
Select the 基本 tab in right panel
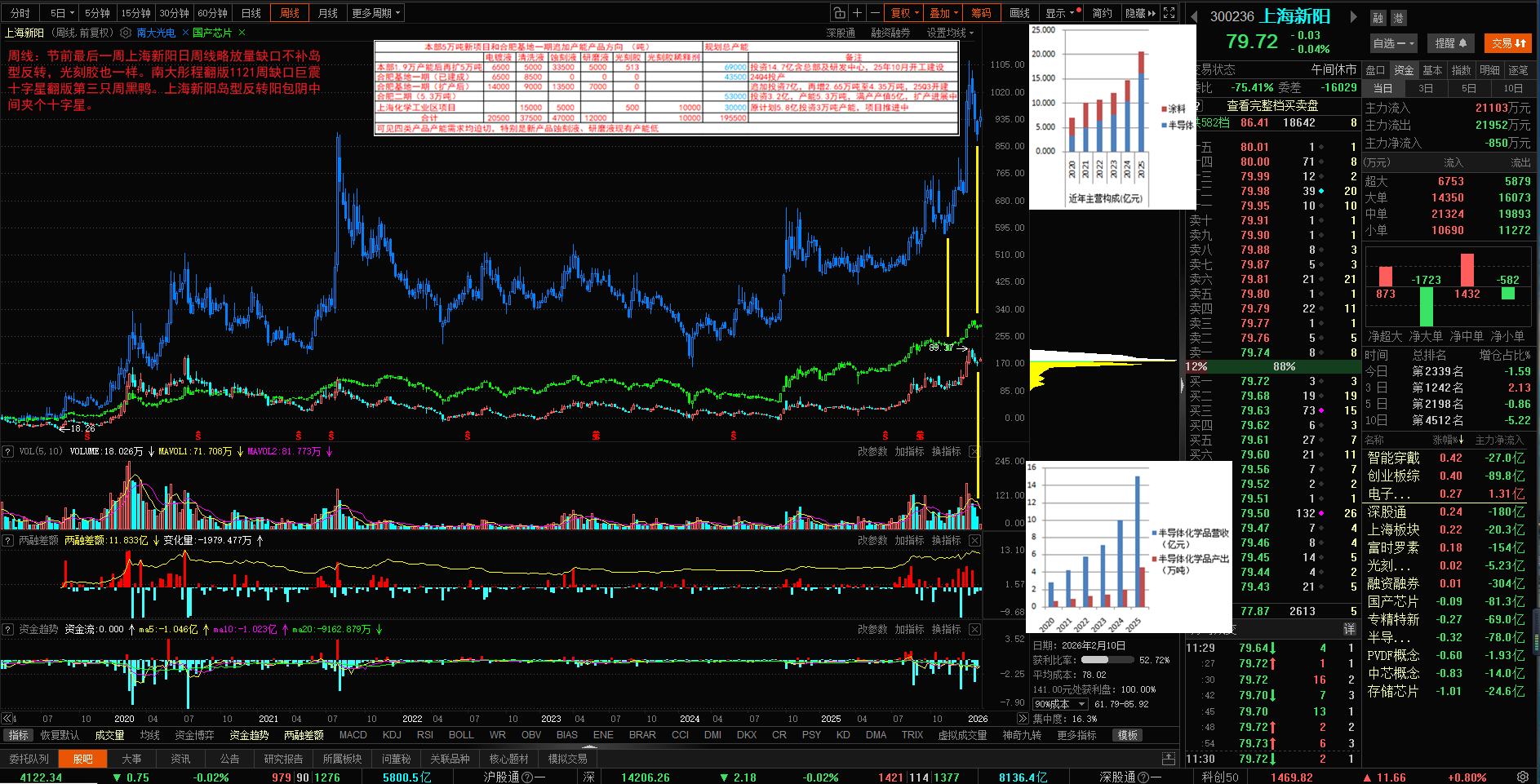click(1432, 70)
